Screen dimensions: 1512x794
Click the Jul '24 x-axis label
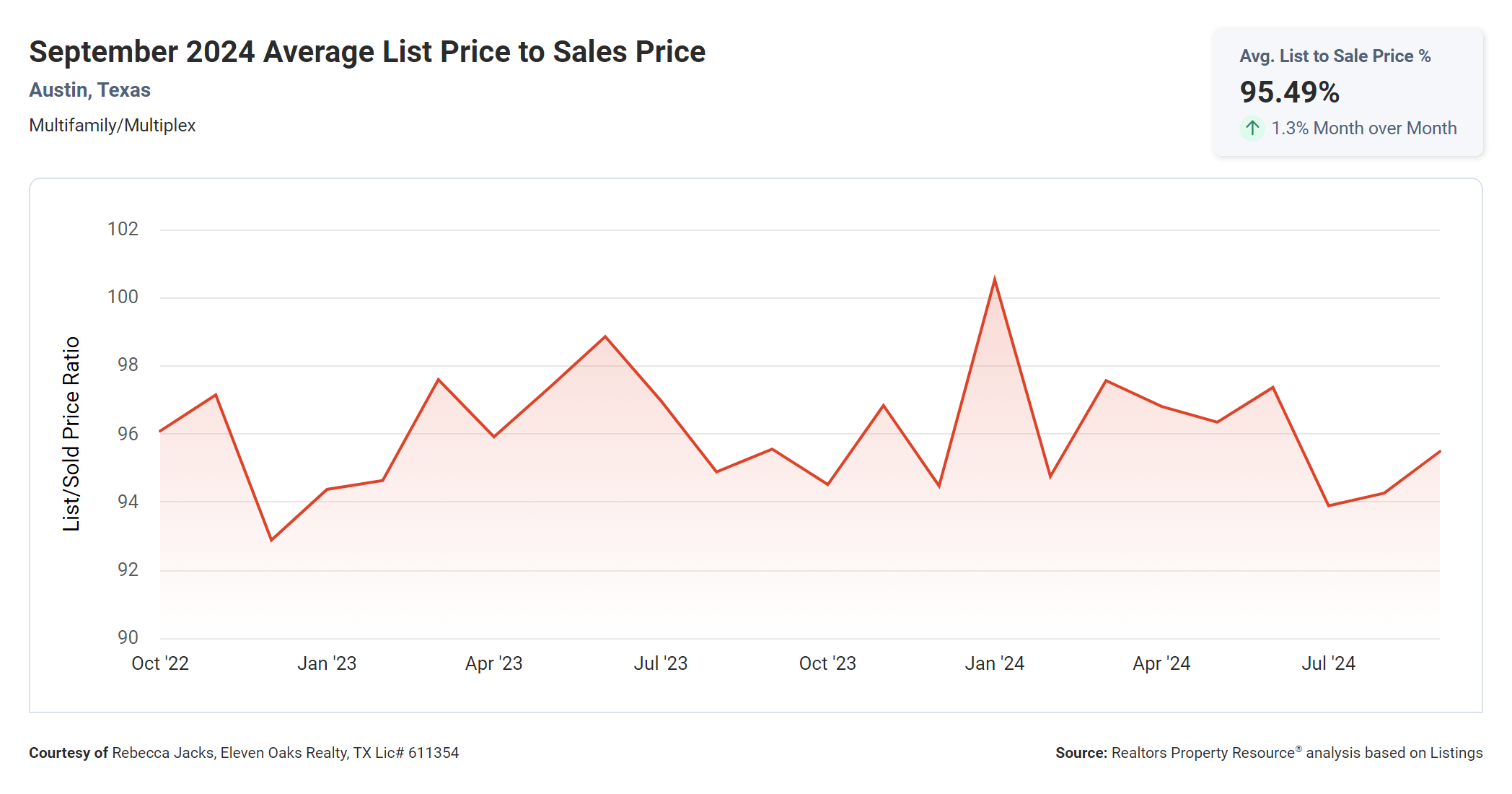click(x=1328, y=663)
